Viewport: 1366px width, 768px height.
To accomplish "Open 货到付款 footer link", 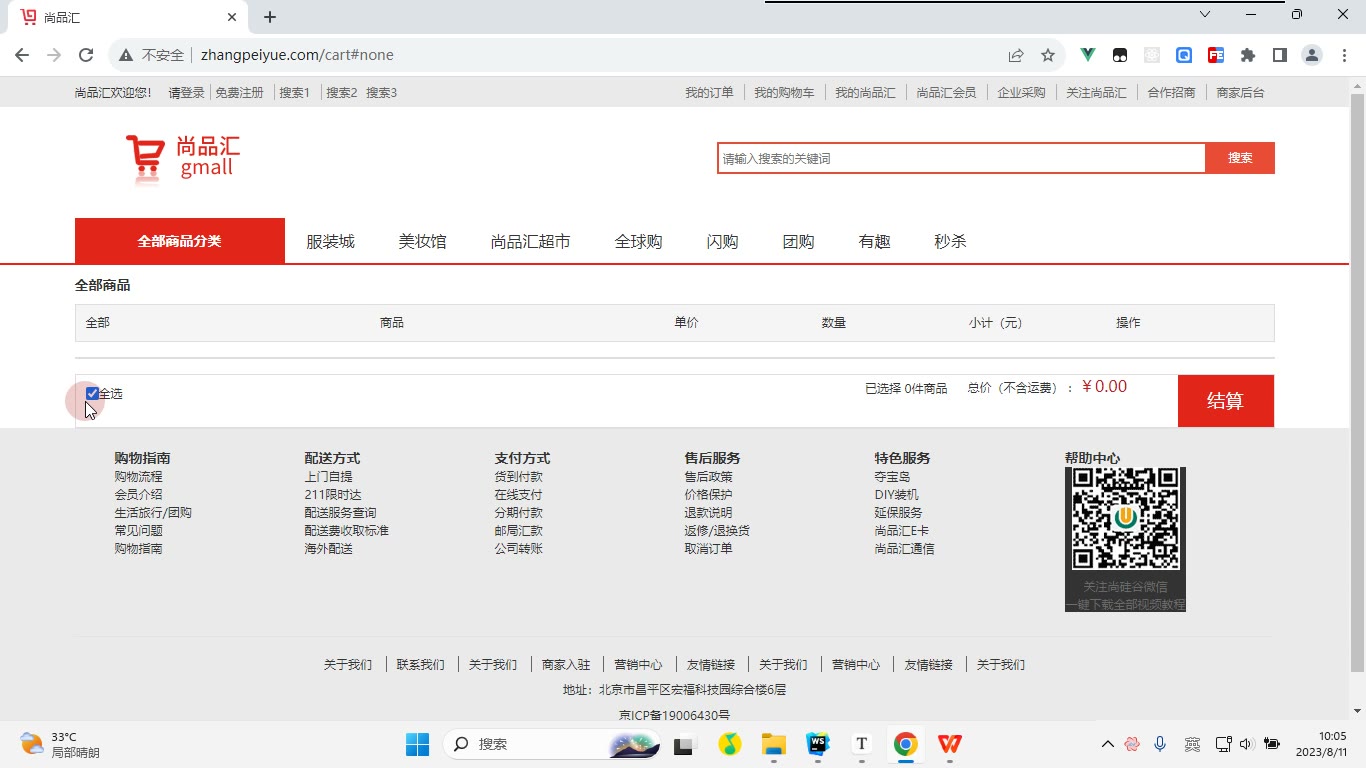I will 518,477.
